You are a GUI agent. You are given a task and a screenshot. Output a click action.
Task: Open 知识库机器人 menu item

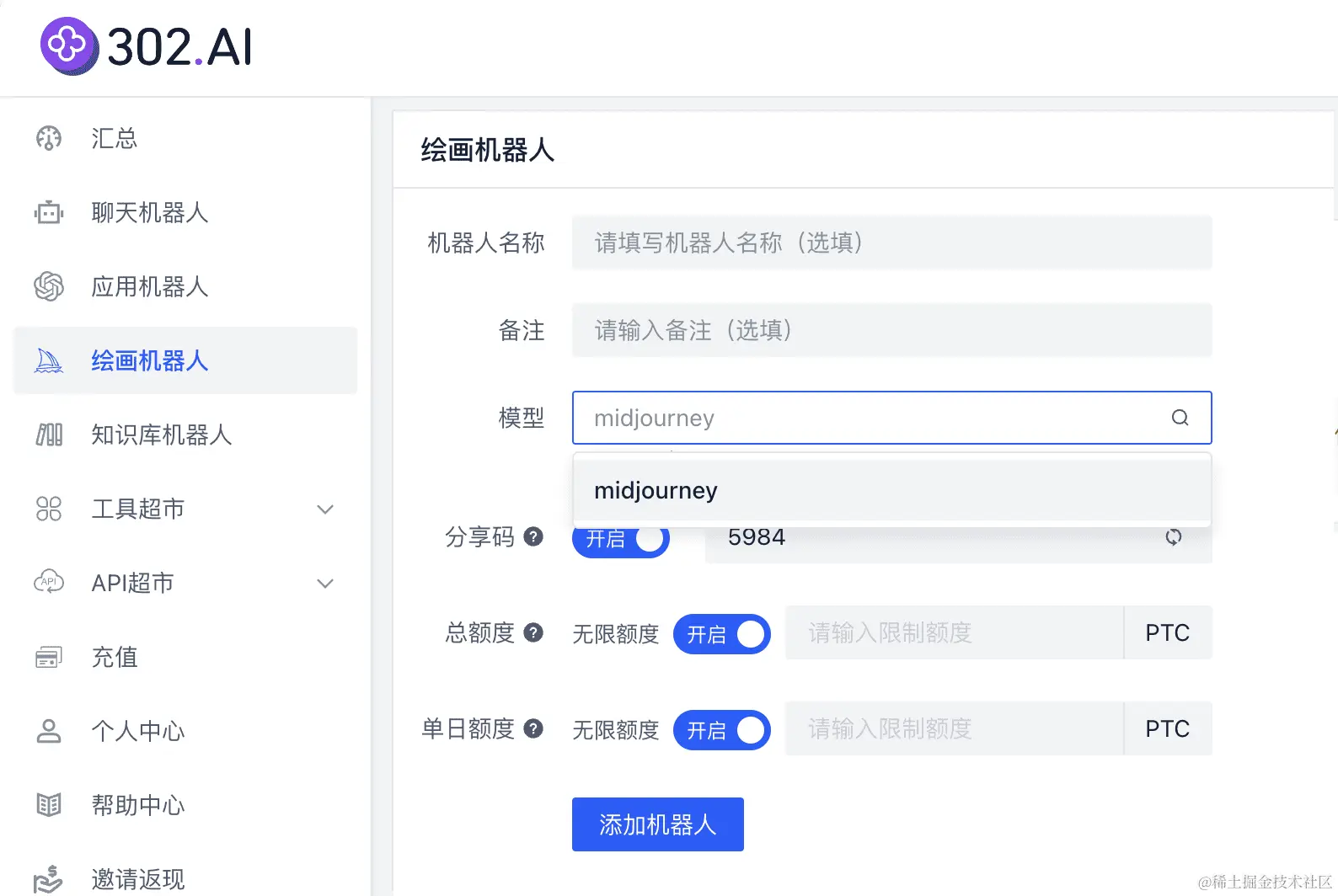click(185, 435)
